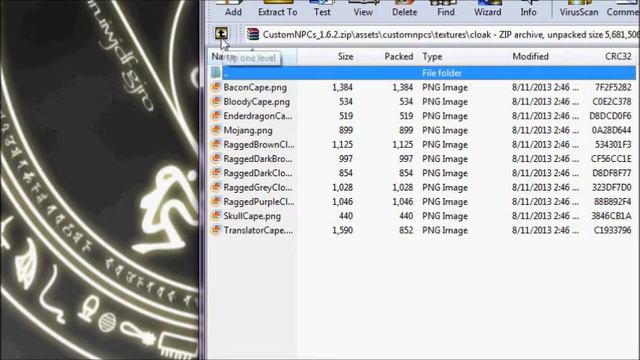Select Mojang.png file
Screen dimensions: 640x360
pos(248,131)
